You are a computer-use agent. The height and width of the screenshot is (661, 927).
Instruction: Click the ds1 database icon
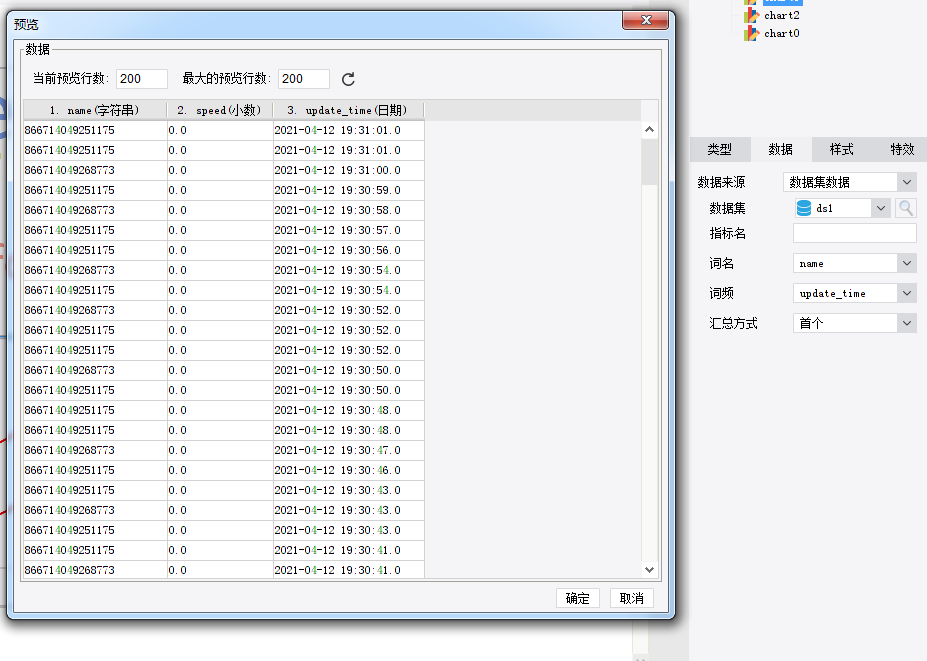click(804, 208)
